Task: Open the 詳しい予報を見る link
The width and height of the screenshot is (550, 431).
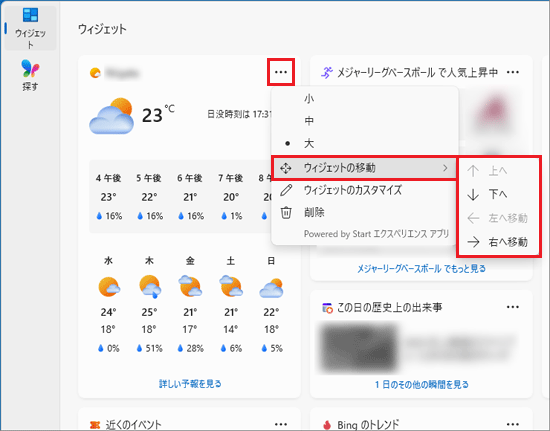Action: coord(190,384)
